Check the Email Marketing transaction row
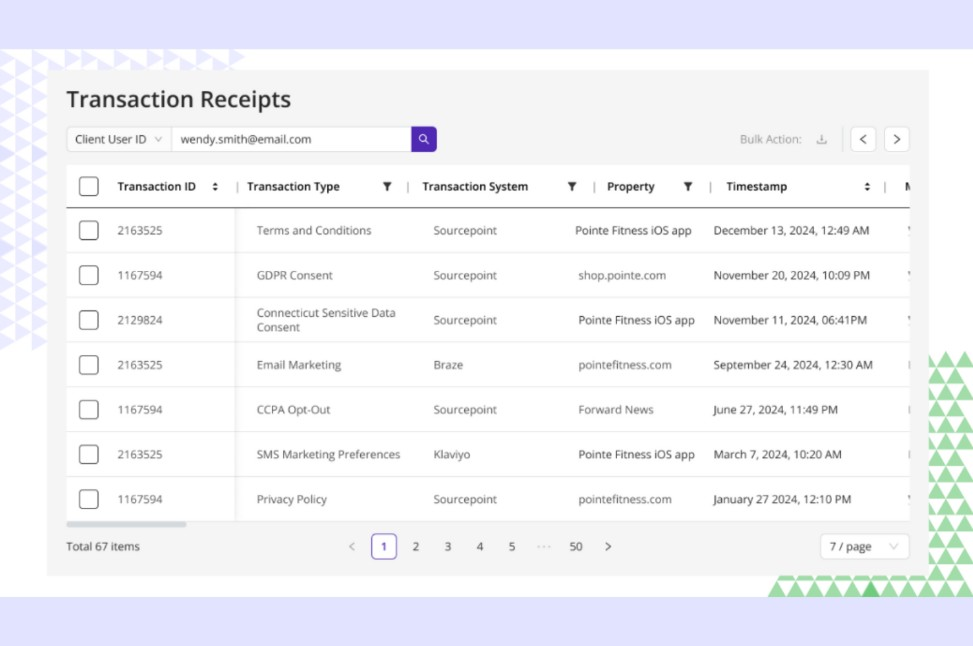 [x=87, y=364]
